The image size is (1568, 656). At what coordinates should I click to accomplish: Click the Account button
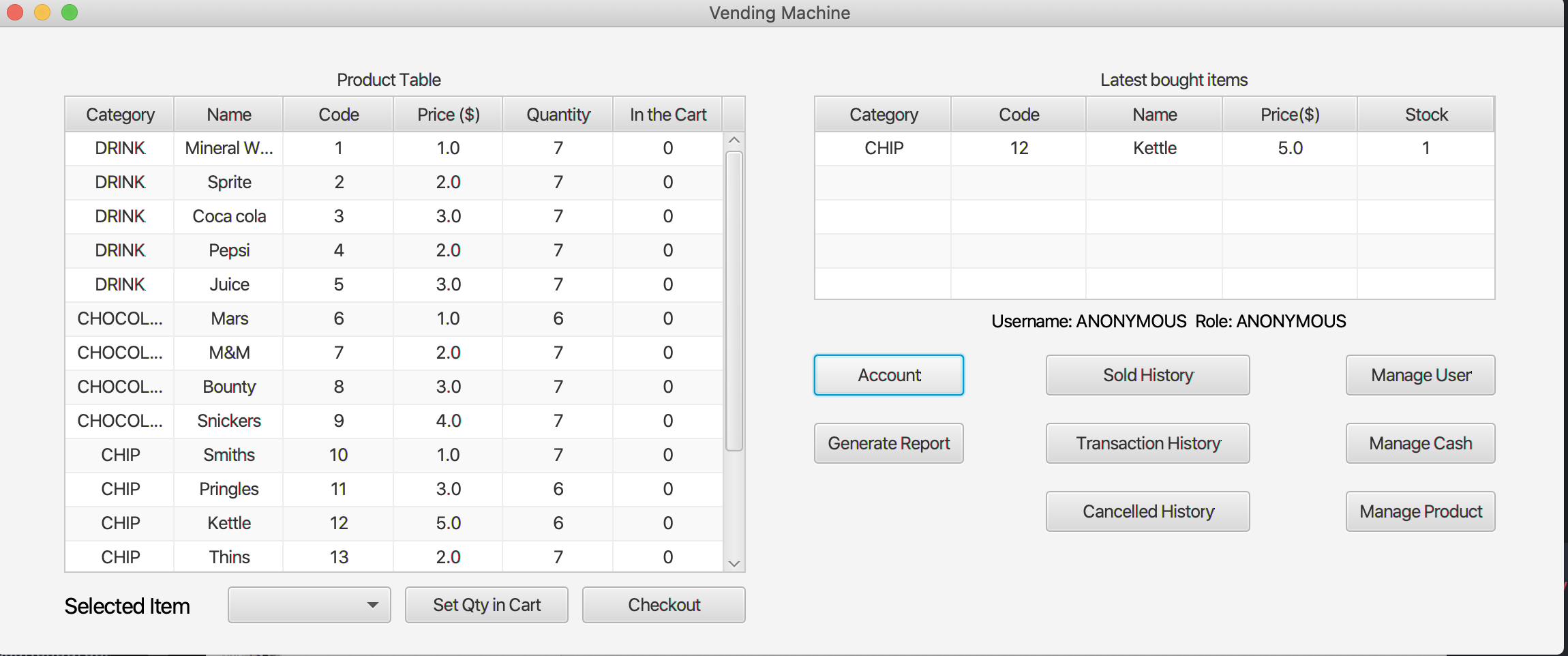888,375
